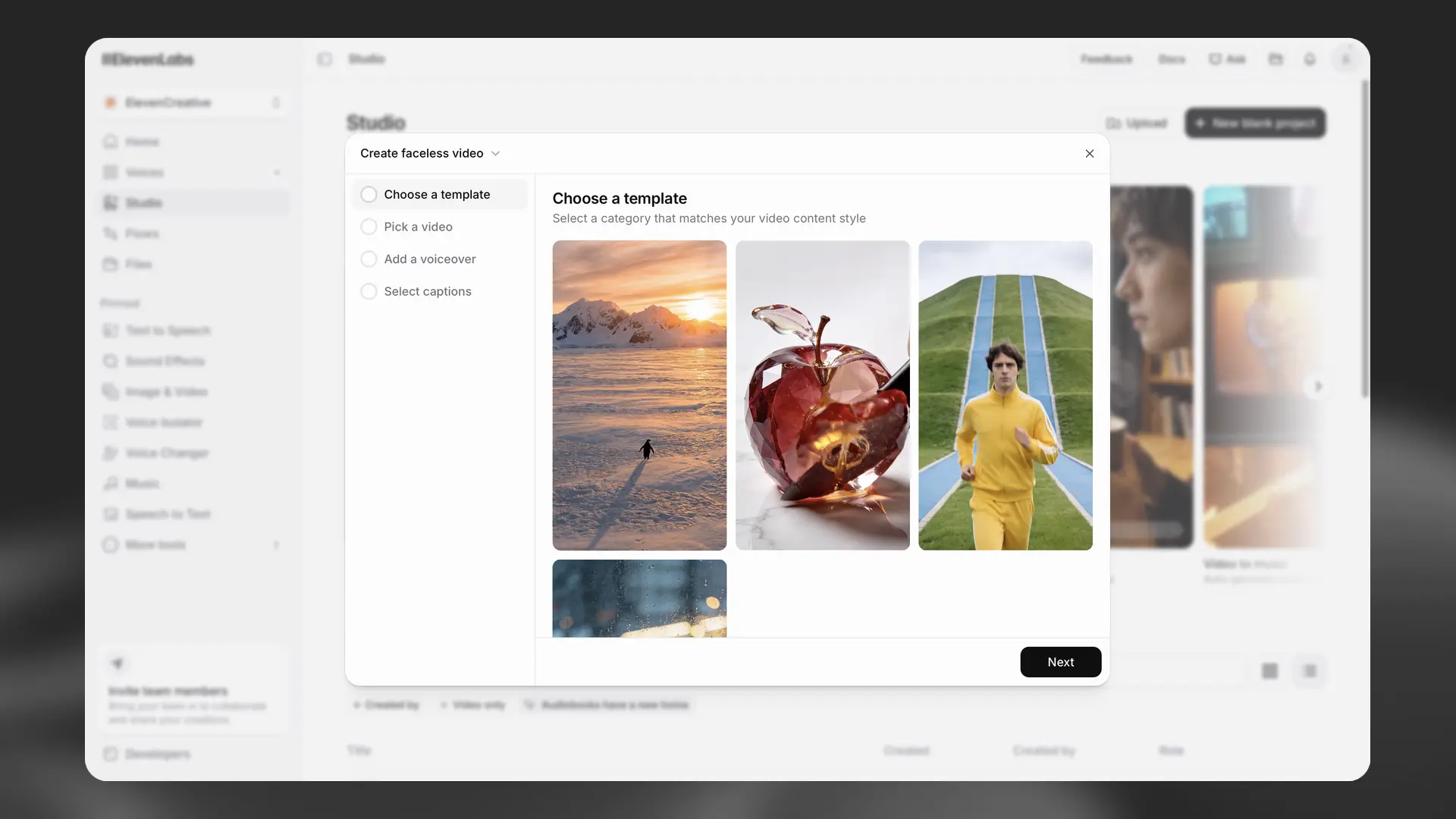Close the Create faceless video dialog
Screen dimensions: 1456x819
tap(1090, 153)
